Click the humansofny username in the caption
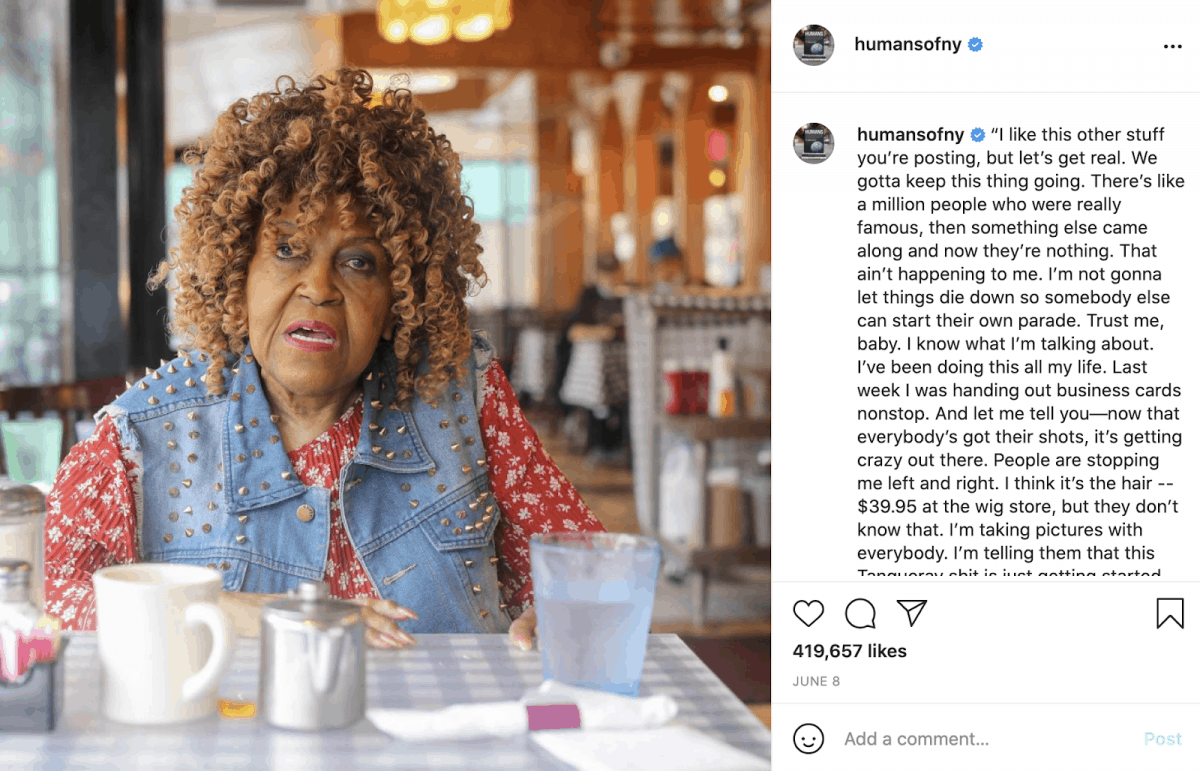Viewport: 1200px width, 771px height. coord(910,135)
